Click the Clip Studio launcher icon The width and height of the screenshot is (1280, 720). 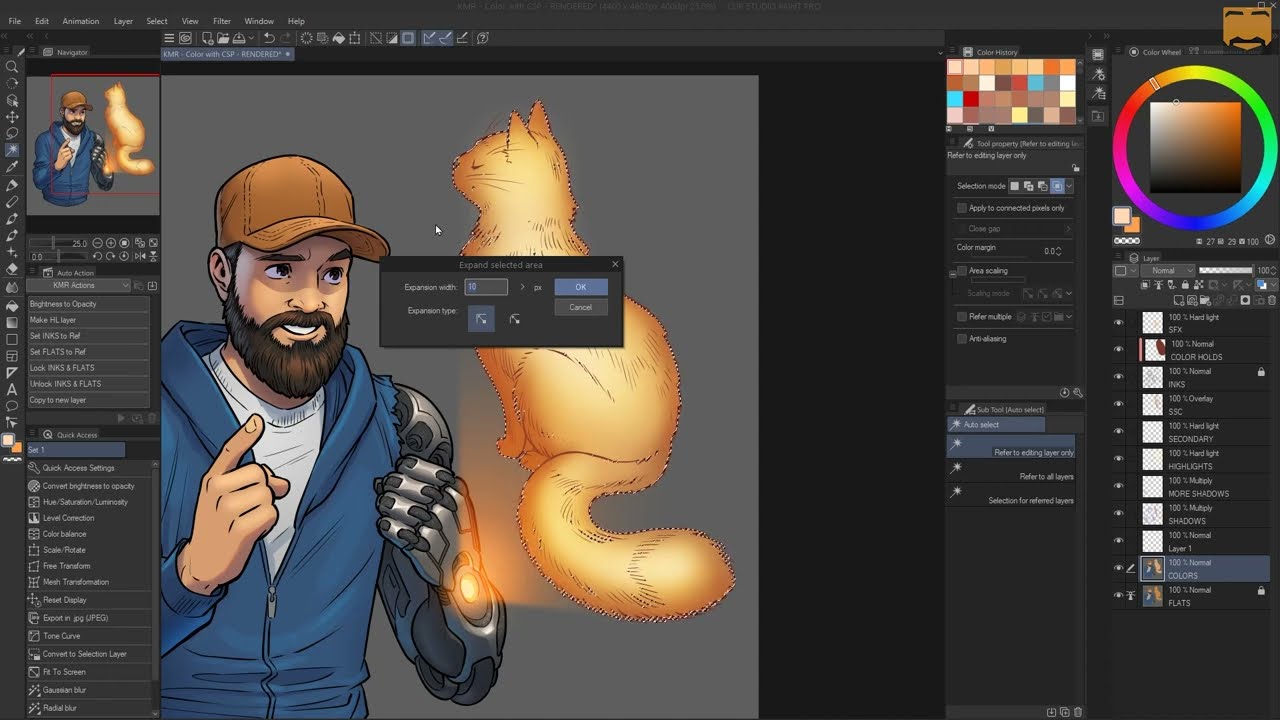coord(186,38)
